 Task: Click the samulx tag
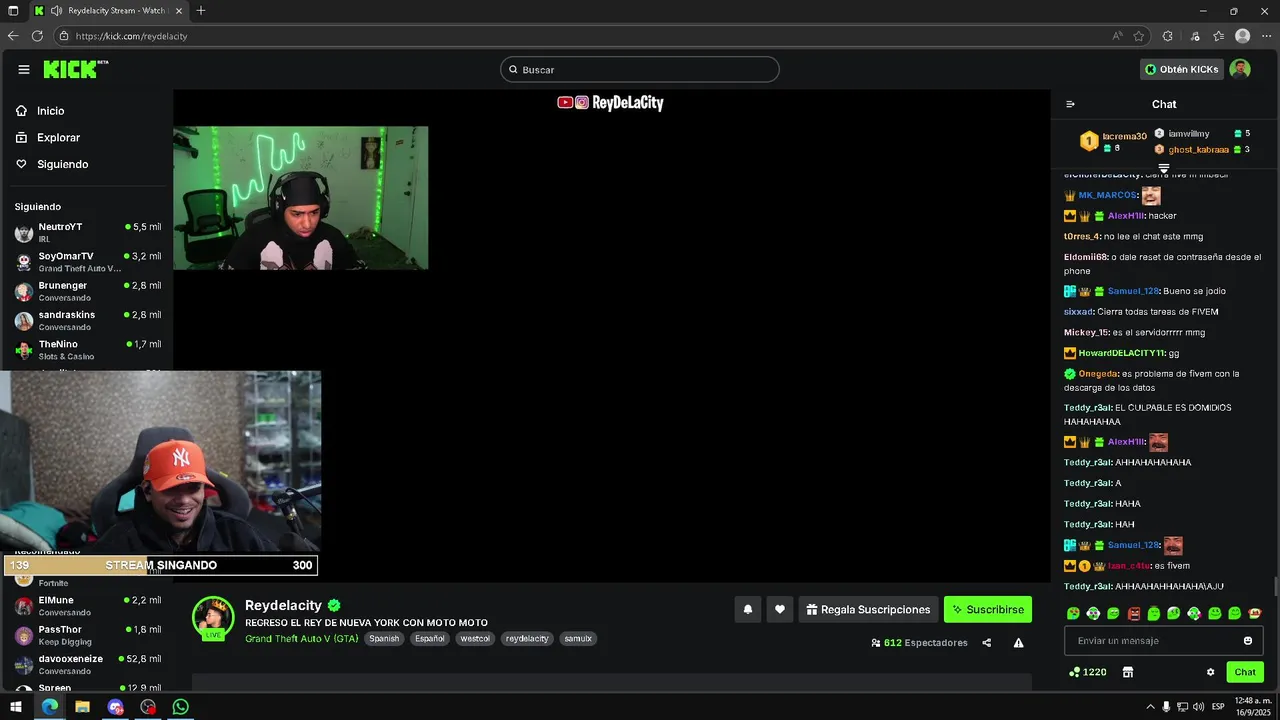tap(578, 638)
